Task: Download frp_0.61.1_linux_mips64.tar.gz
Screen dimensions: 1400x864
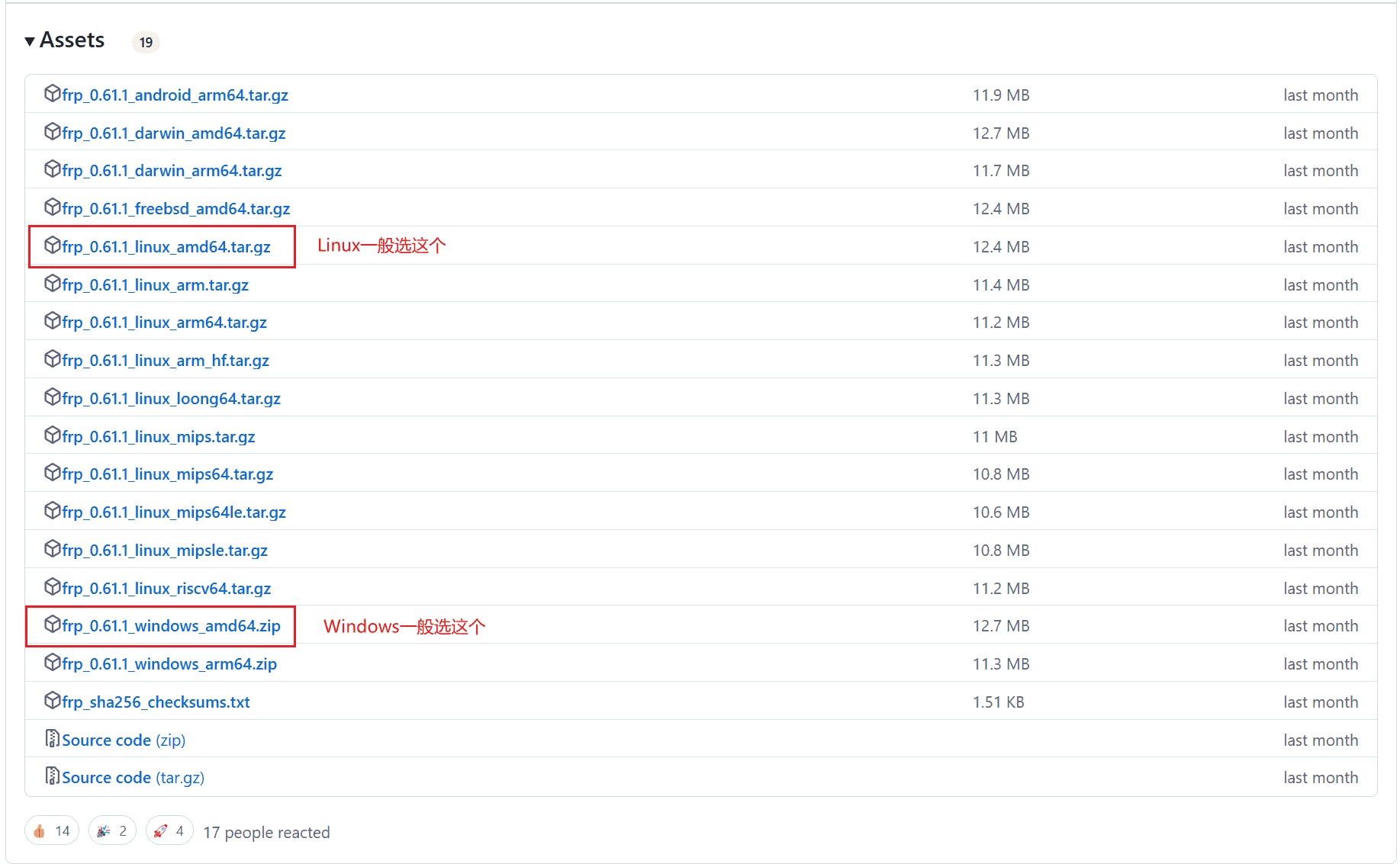Action: (x=168, y=474)
